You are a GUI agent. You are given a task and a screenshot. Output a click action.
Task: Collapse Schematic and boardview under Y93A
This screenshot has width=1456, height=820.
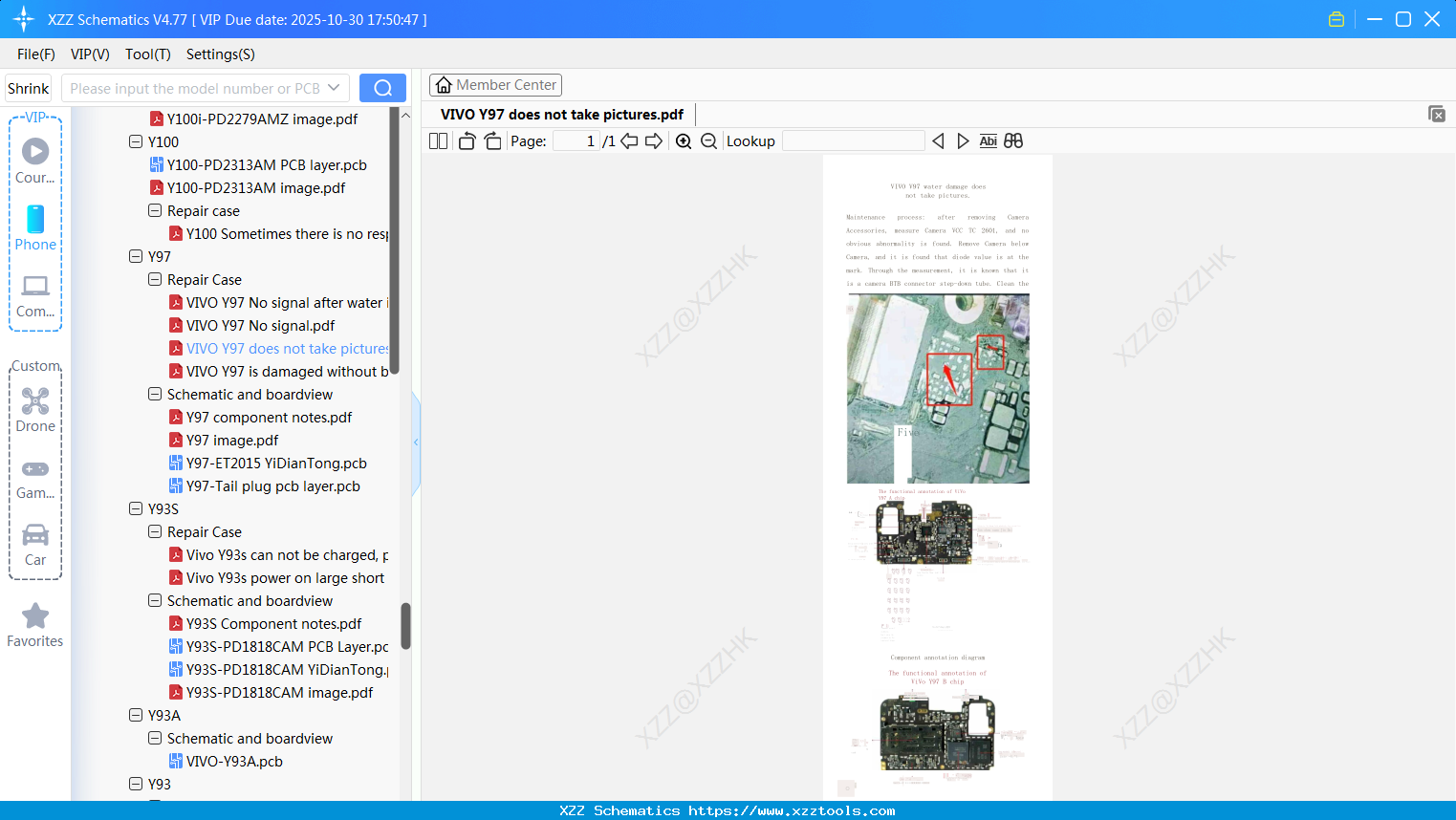155,738
